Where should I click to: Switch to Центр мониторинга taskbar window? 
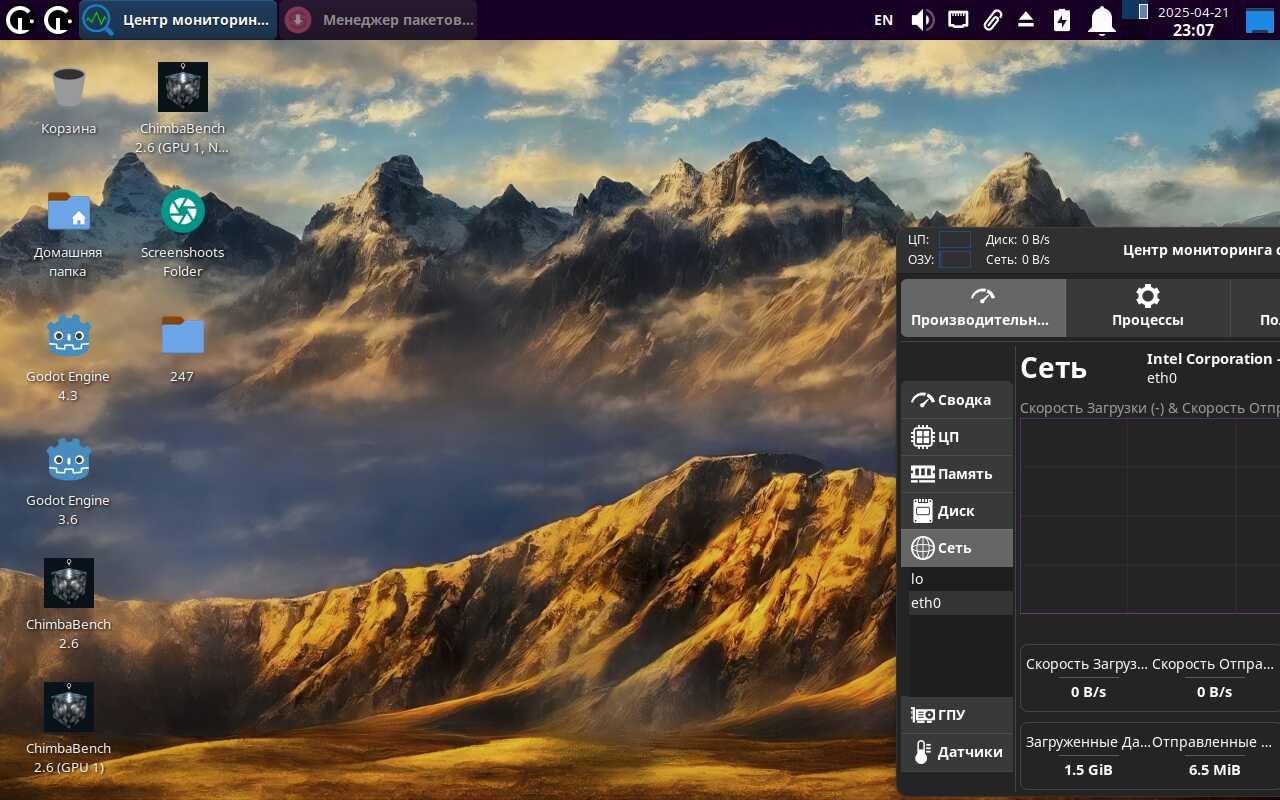178,19
